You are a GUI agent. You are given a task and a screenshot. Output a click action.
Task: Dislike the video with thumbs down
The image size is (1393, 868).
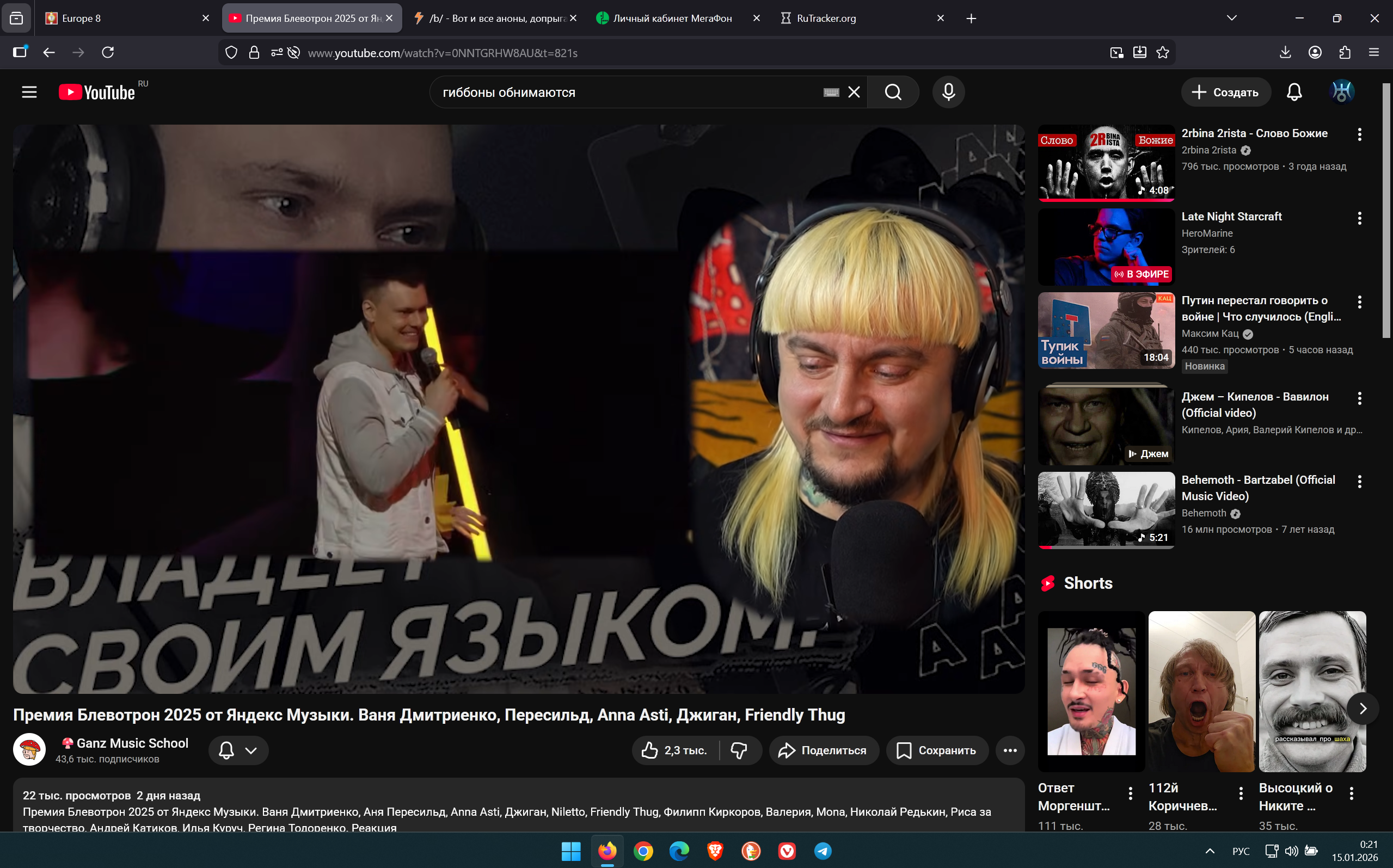coord(739,750)
